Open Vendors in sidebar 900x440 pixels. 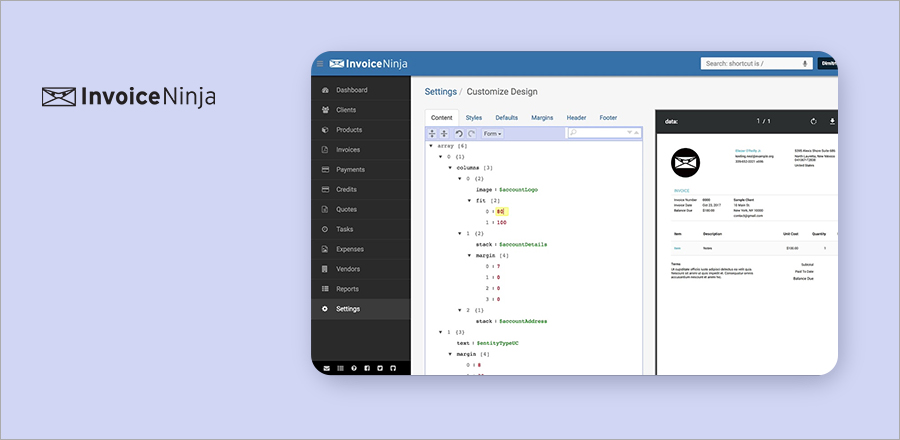(x=361, y=269)
